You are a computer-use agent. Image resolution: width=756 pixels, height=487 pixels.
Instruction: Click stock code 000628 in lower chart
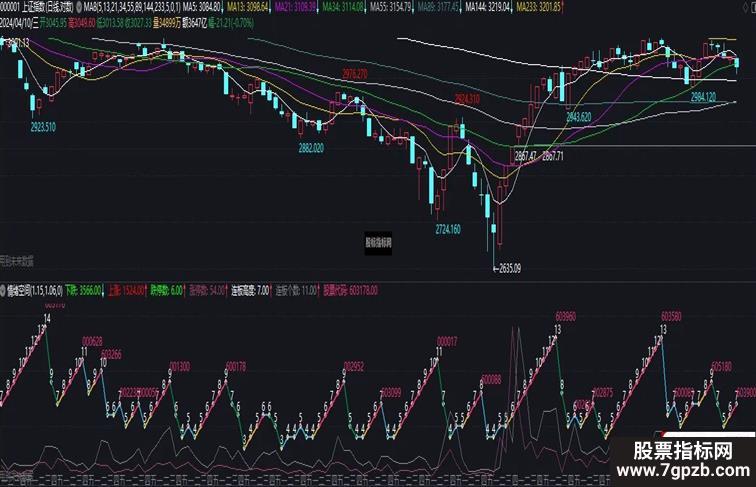coord(92,341)
